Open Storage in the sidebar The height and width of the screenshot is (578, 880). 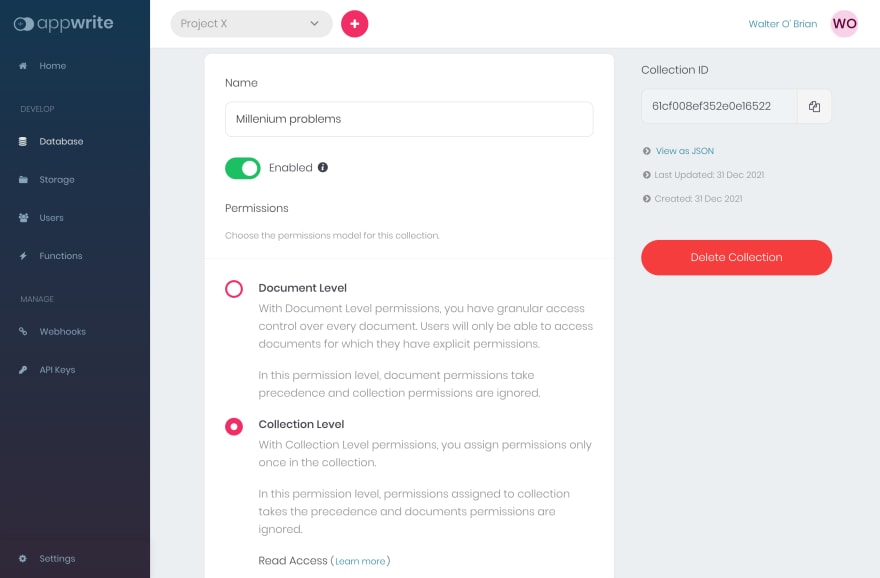[57, 180]
